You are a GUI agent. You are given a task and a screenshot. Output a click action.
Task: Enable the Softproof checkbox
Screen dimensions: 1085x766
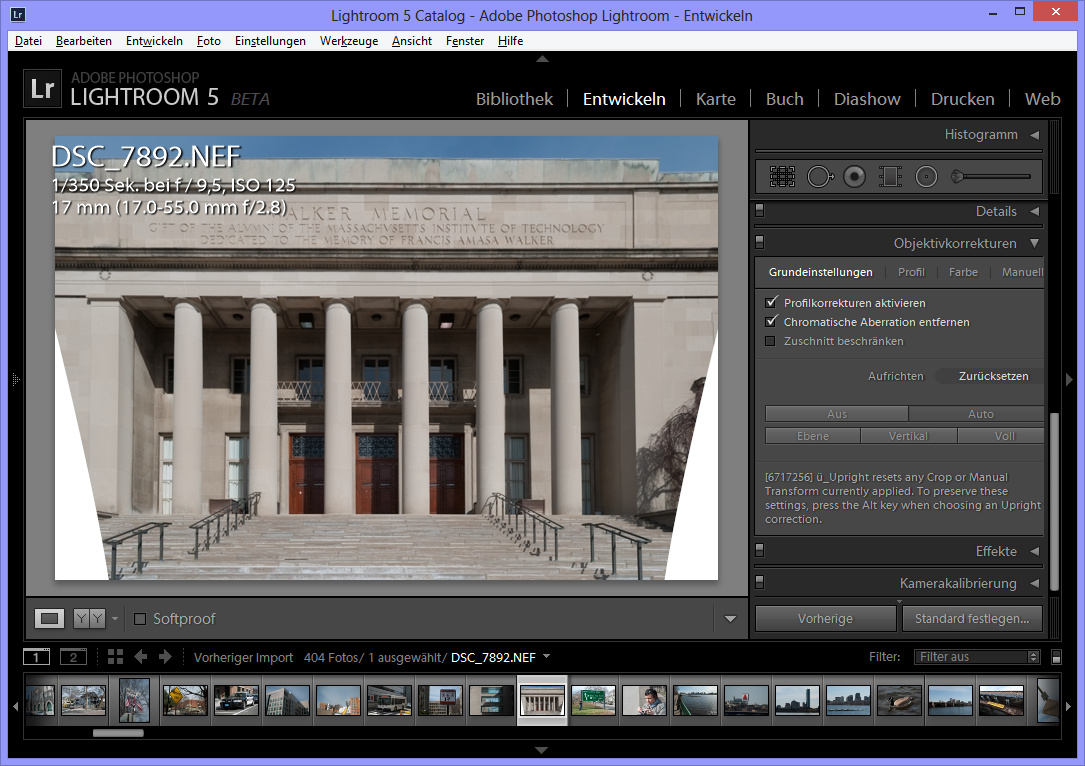(140, 619)
